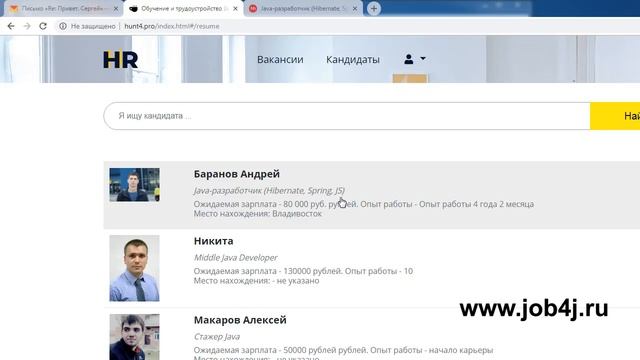Click Баранов Андрей's photo thumbnail
The image size is (640, 360).
pos(134,184)
